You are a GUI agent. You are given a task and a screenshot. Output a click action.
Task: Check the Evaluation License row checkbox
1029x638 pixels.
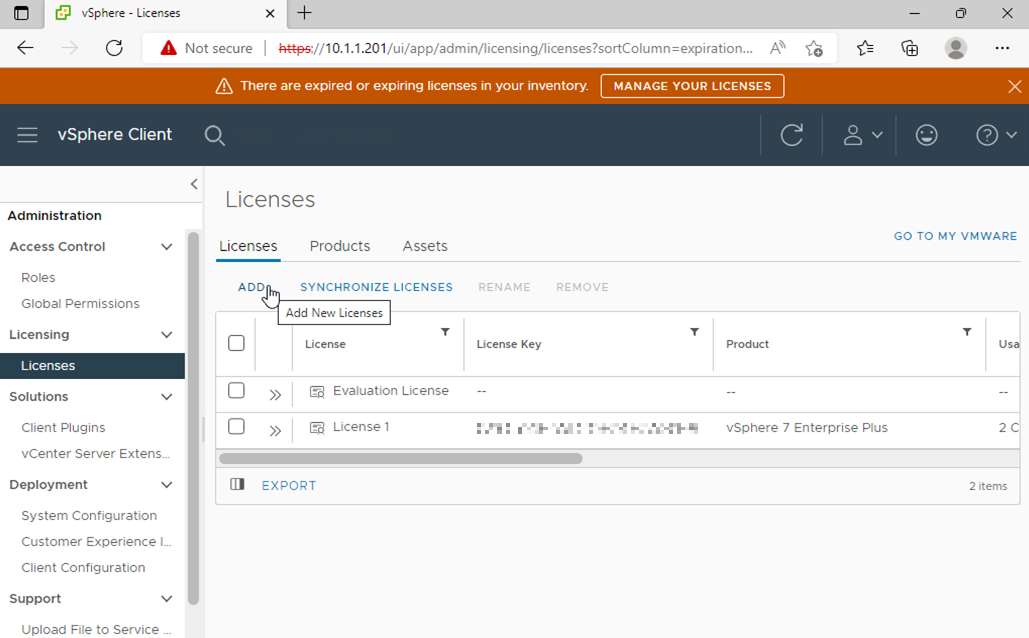tap(236, 391)
